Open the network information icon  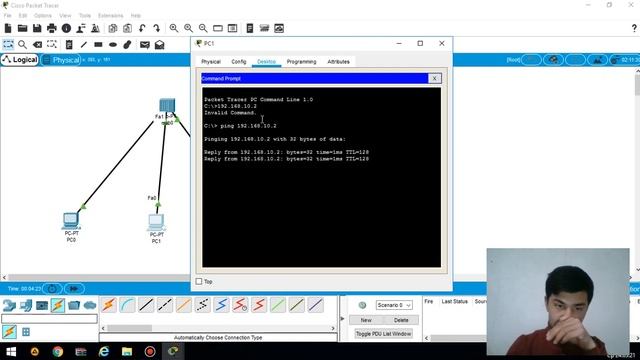pos(66,28)
